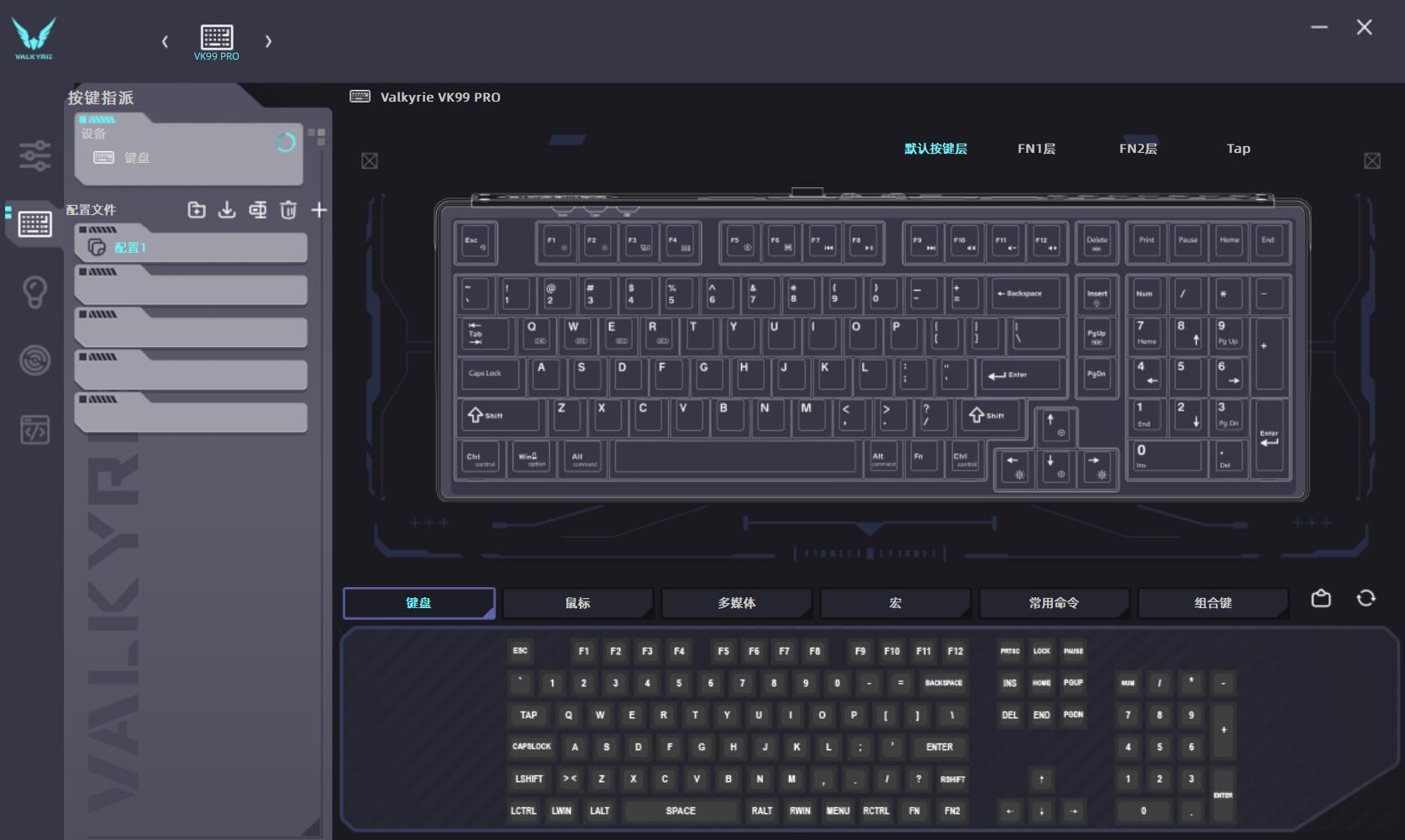The height and width of the screenshot is (840, 1405).
Task: Select the VK99 PRO device icon
Action: tap(217, 42)
